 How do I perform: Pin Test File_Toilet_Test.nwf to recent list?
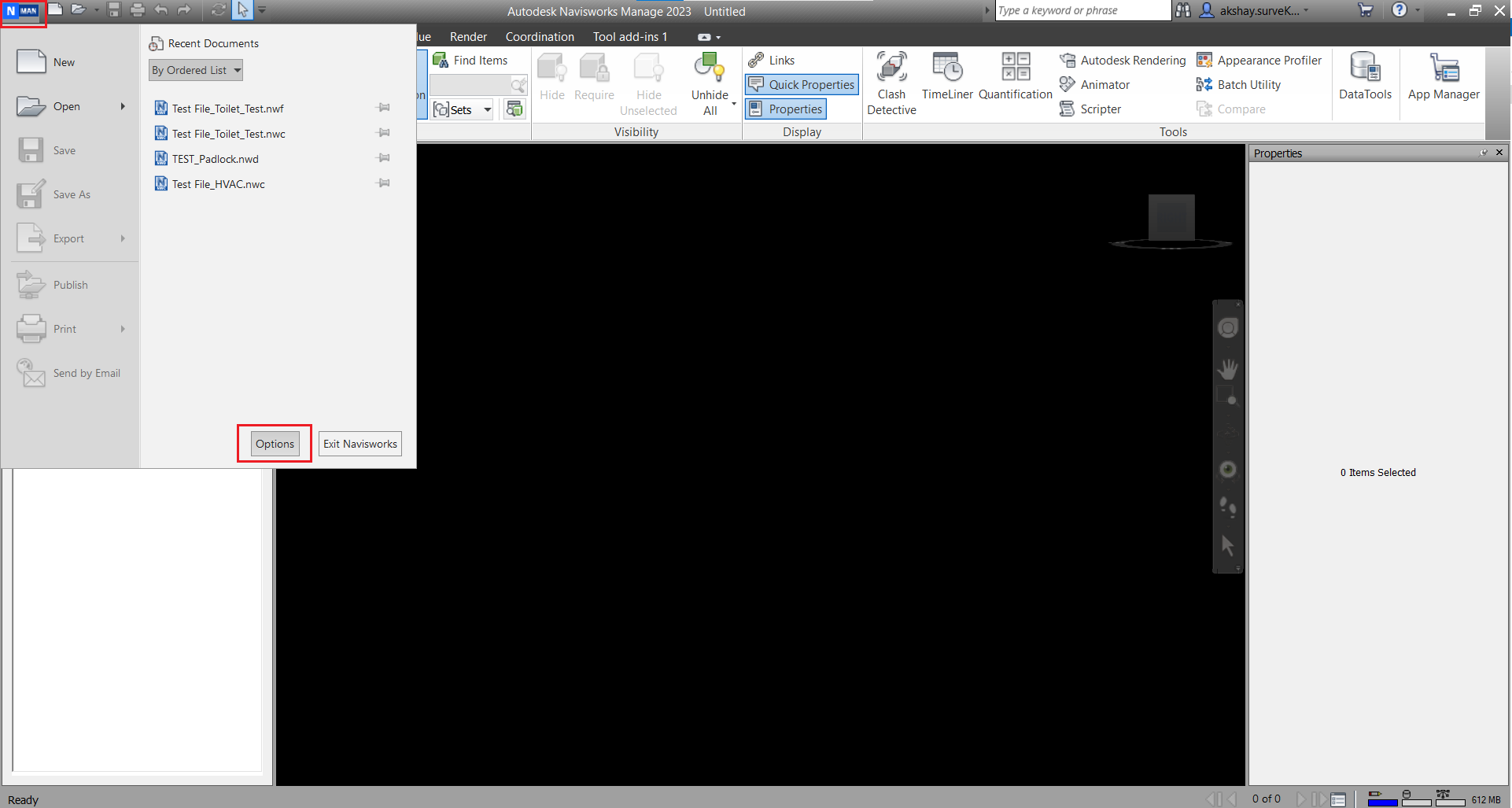pyautogui.click(x=384, y=108)
